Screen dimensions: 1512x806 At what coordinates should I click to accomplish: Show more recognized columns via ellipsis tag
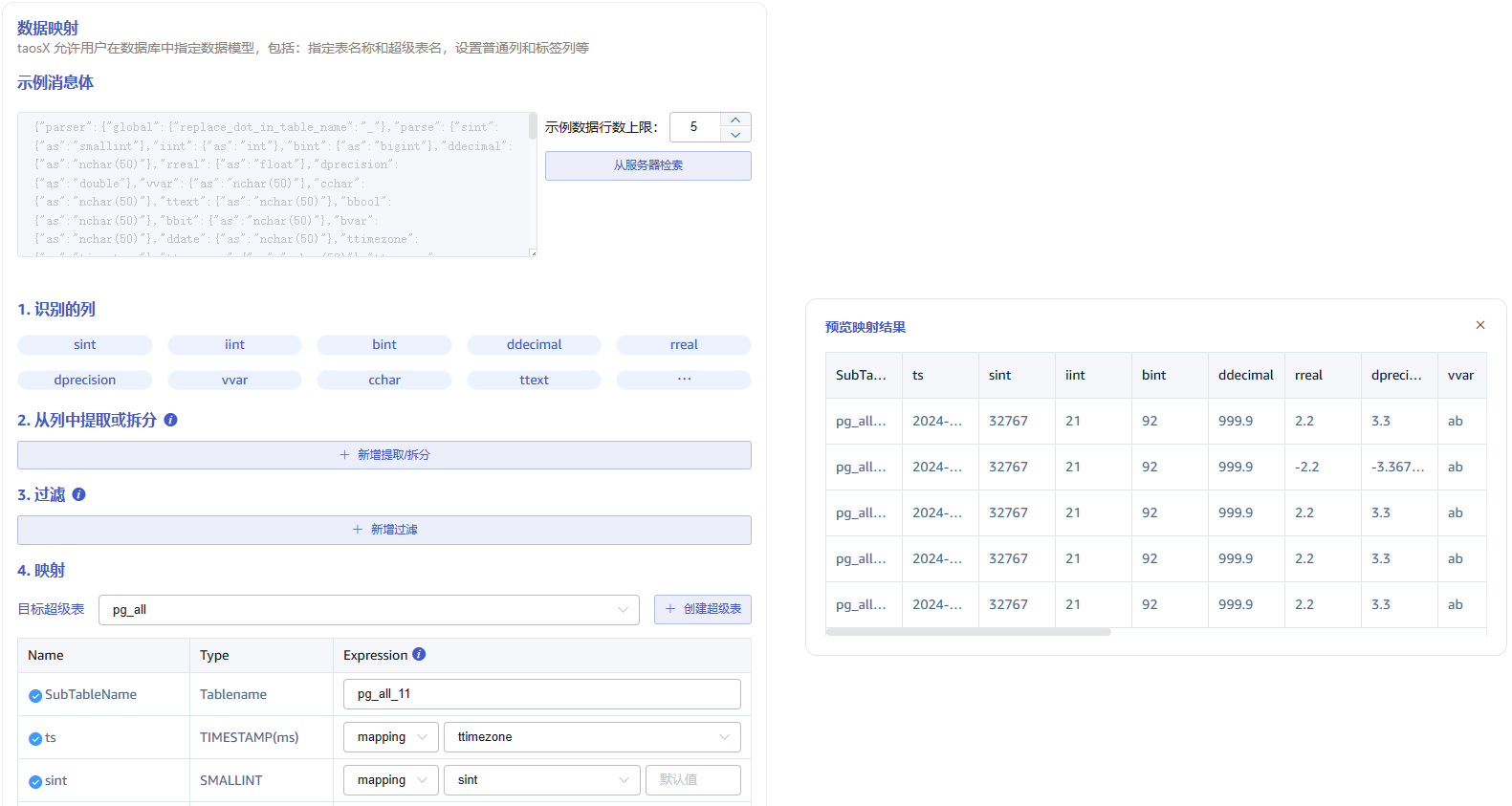click(x=683, y=381)
